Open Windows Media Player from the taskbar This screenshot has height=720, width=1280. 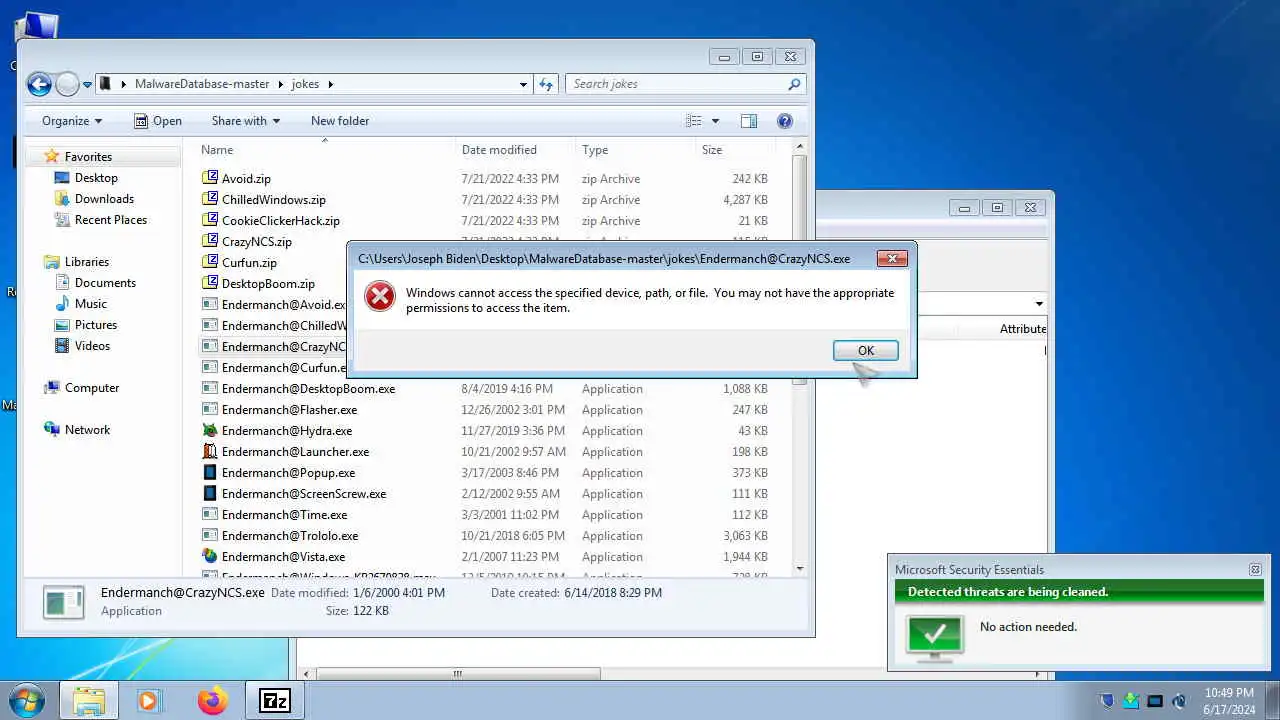coord(149,700)
